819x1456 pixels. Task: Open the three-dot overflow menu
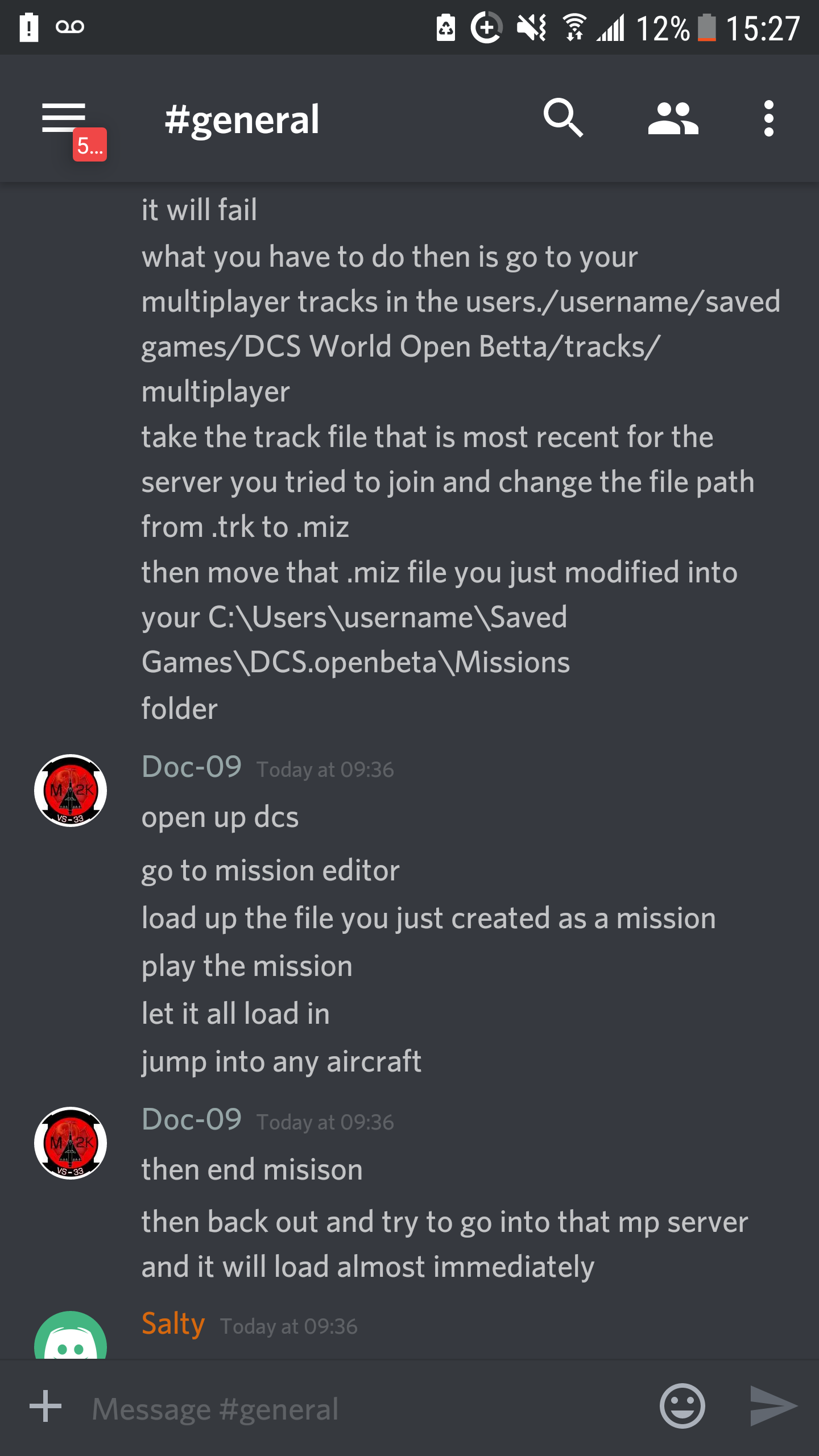769,118
